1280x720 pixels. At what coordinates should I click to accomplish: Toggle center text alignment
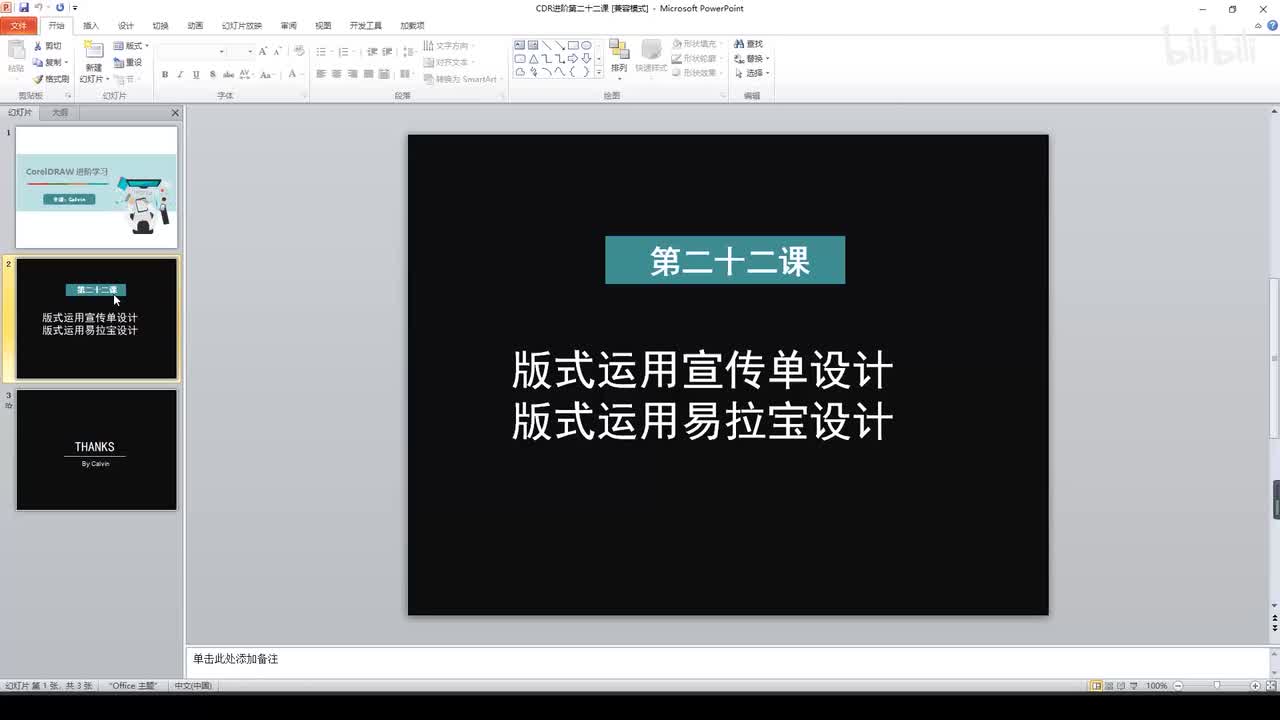(x=337, y=74)
